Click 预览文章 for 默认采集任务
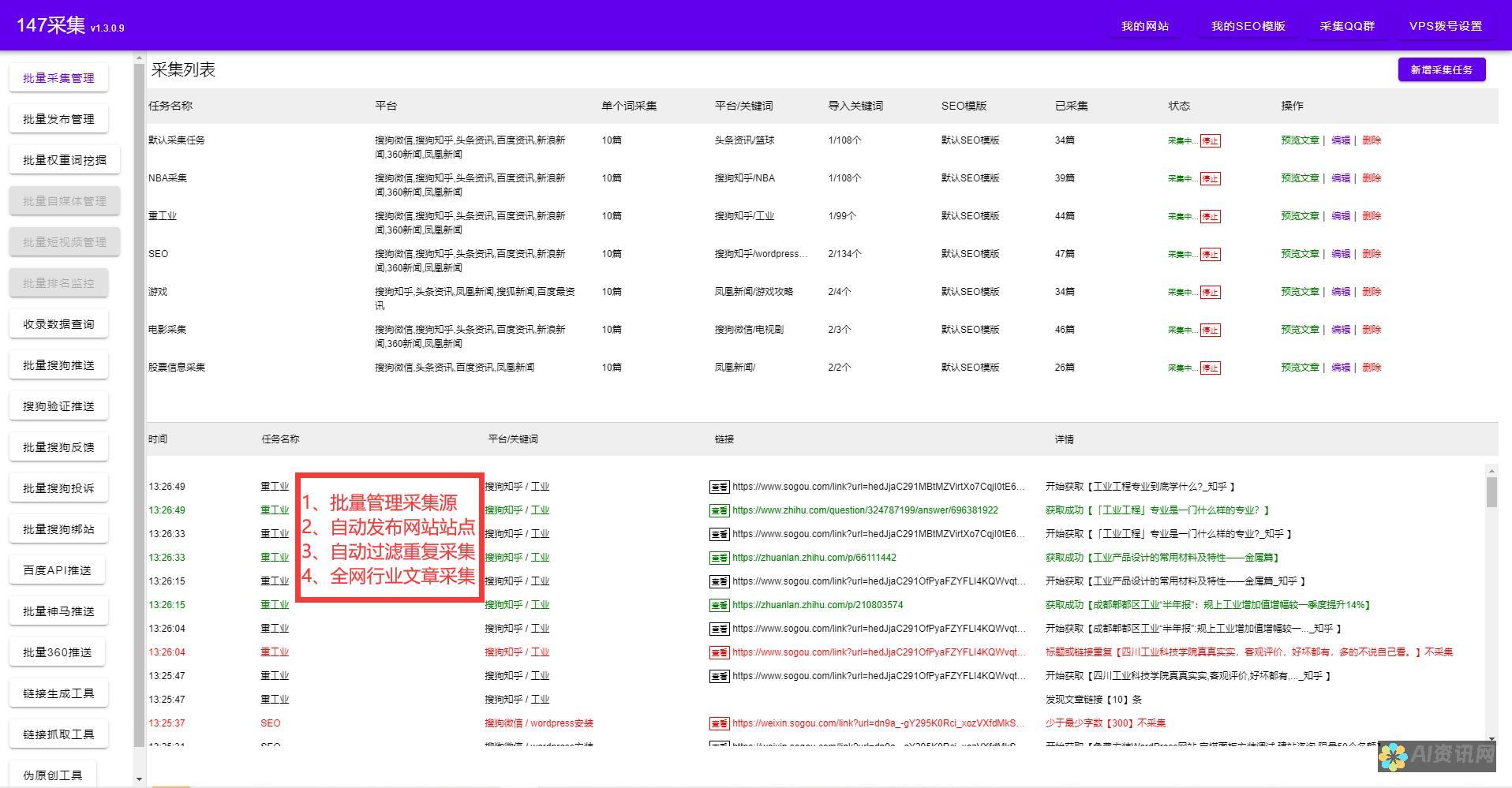Viewport: 1512px width, 788px height. (x=1300, y=140)
